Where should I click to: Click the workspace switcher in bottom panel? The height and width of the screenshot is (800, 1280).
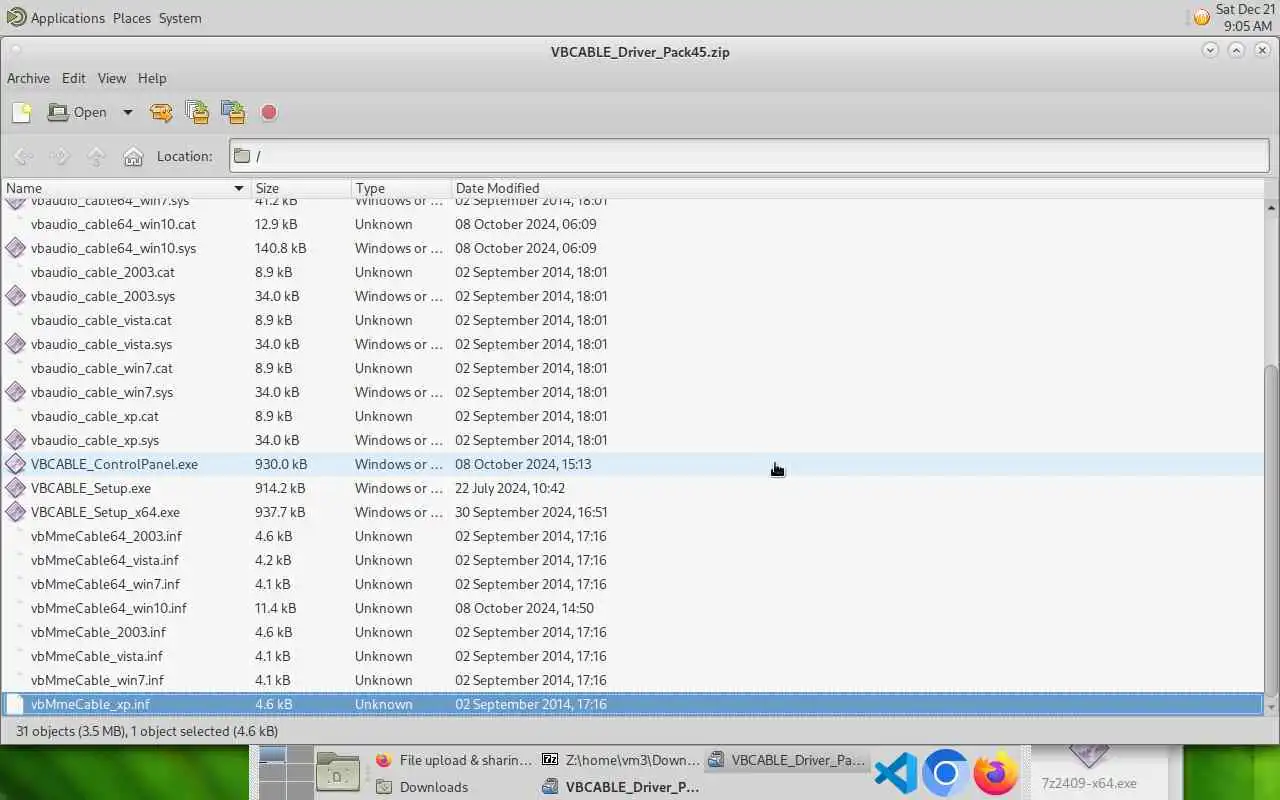tap(285, 773)
